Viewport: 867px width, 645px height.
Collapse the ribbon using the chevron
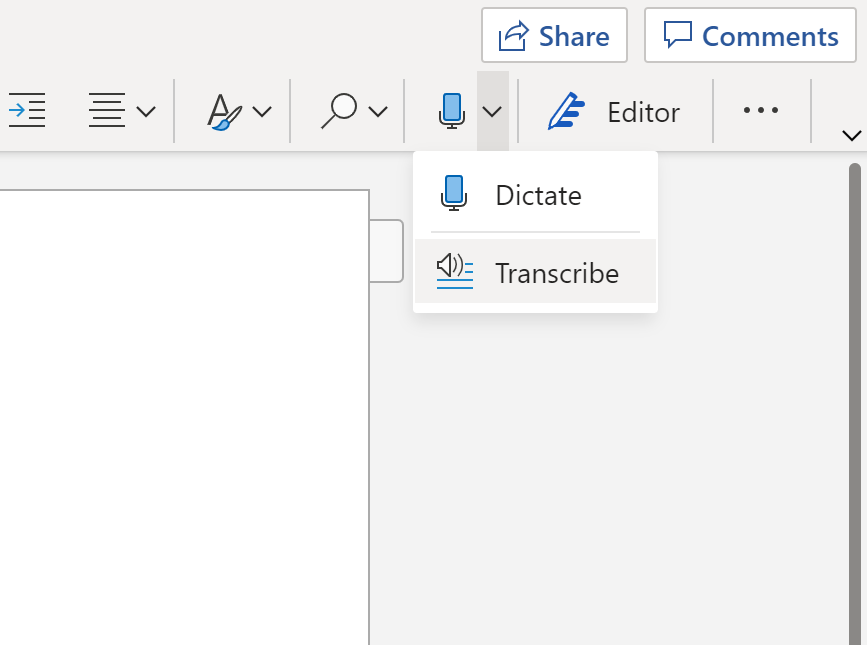pyautogui.click(x=851, y=135)
